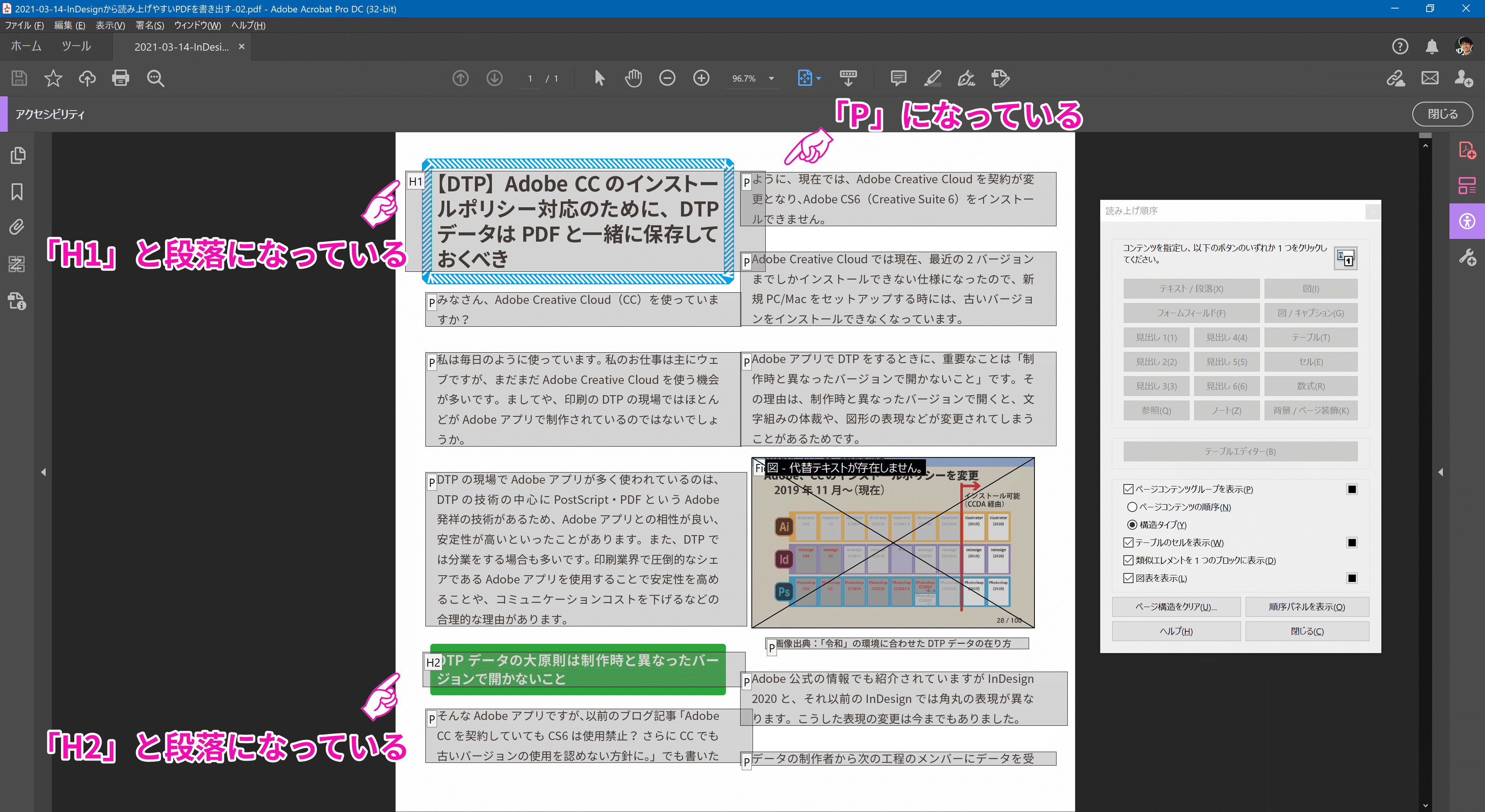Collapse the left navigation pane arrow
This screenshot has height=812, width=1485.
point(43,472)
